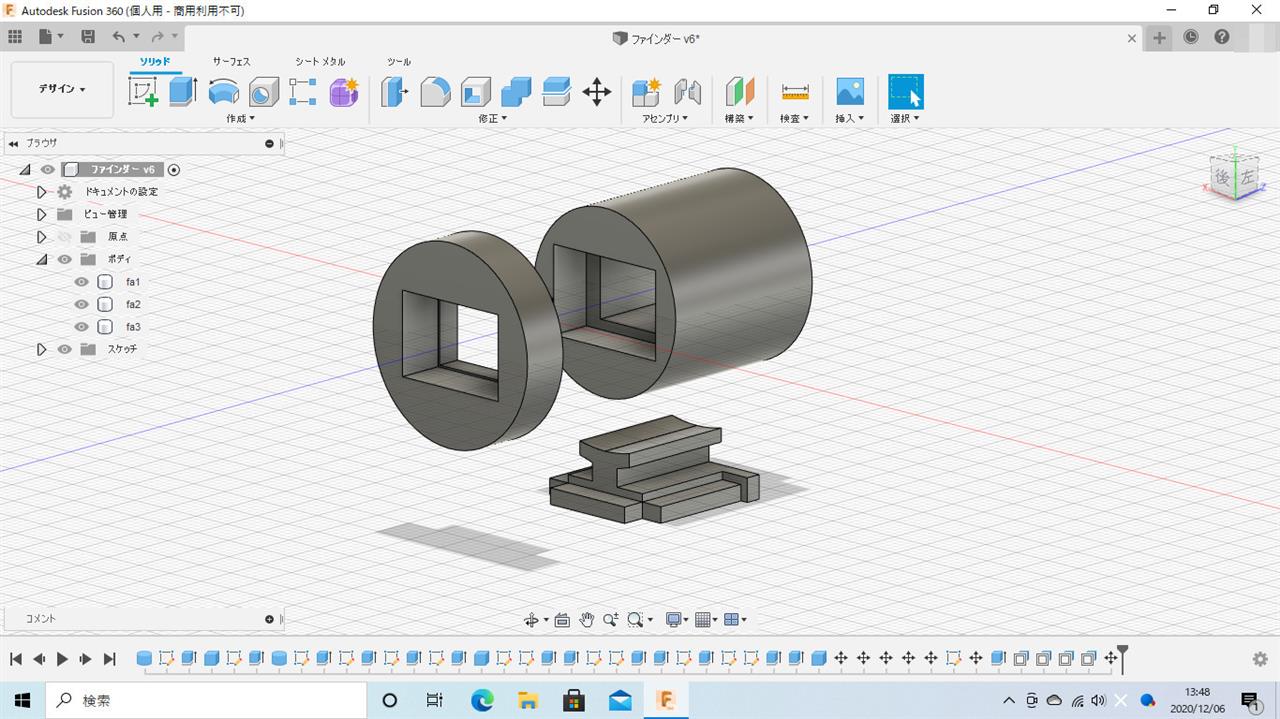Toggle visibility of body fa1
This screenshot has width=1280, height=719.
(x=82, y=282)
